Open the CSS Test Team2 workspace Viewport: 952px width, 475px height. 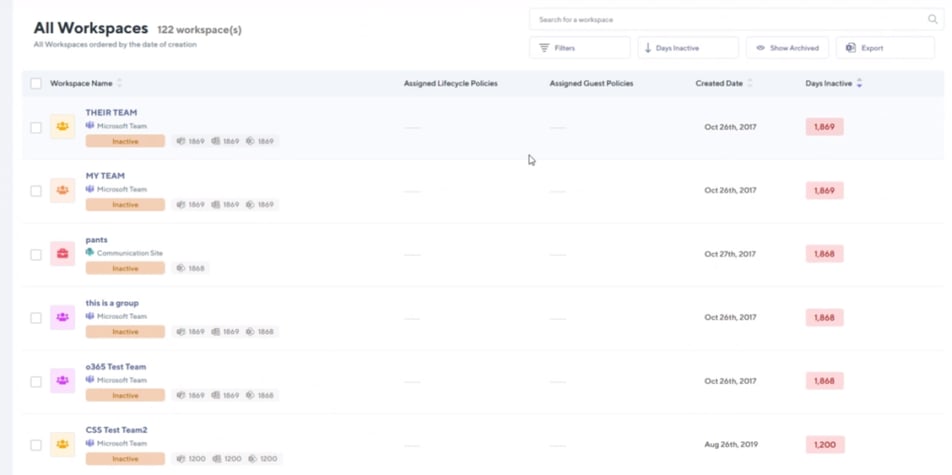pos(117,430)
